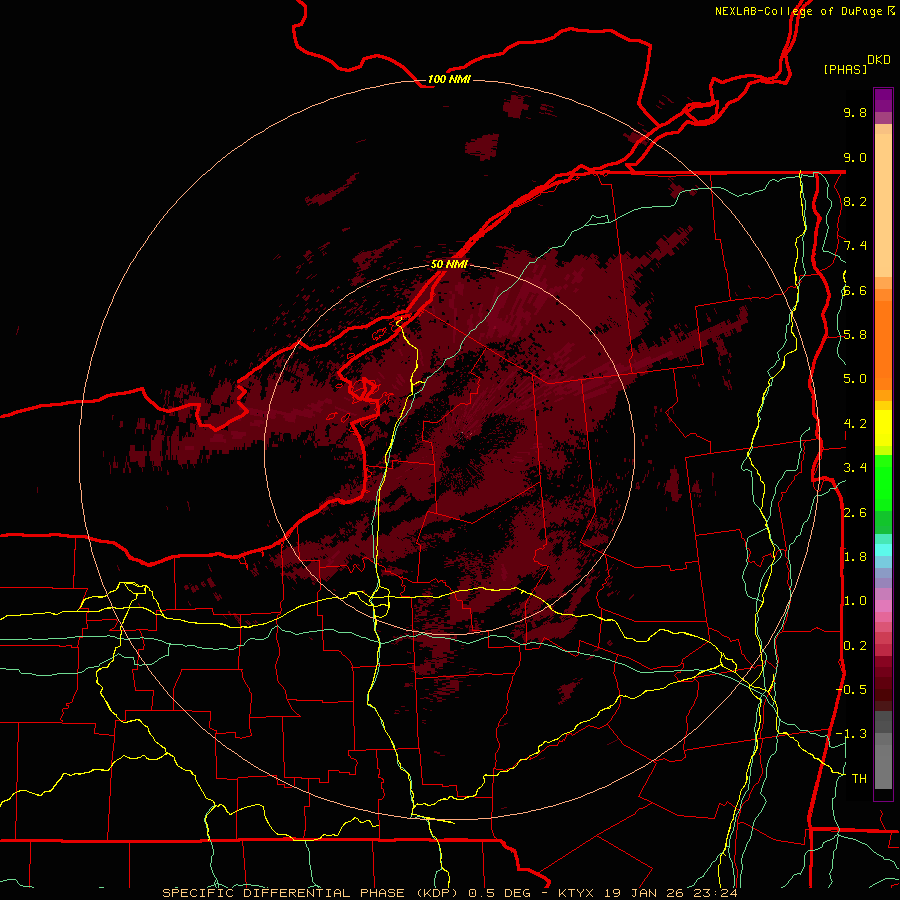Click the -0.5 legend value
Viewport: 900px width, 900px height.
click(852, 690)
